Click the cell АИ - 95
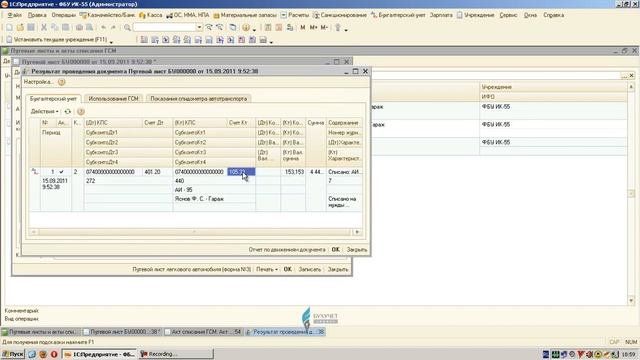Image resolution: width=640 pixels, height=360 pixels. pyautogui.click(x=214, y=190)
